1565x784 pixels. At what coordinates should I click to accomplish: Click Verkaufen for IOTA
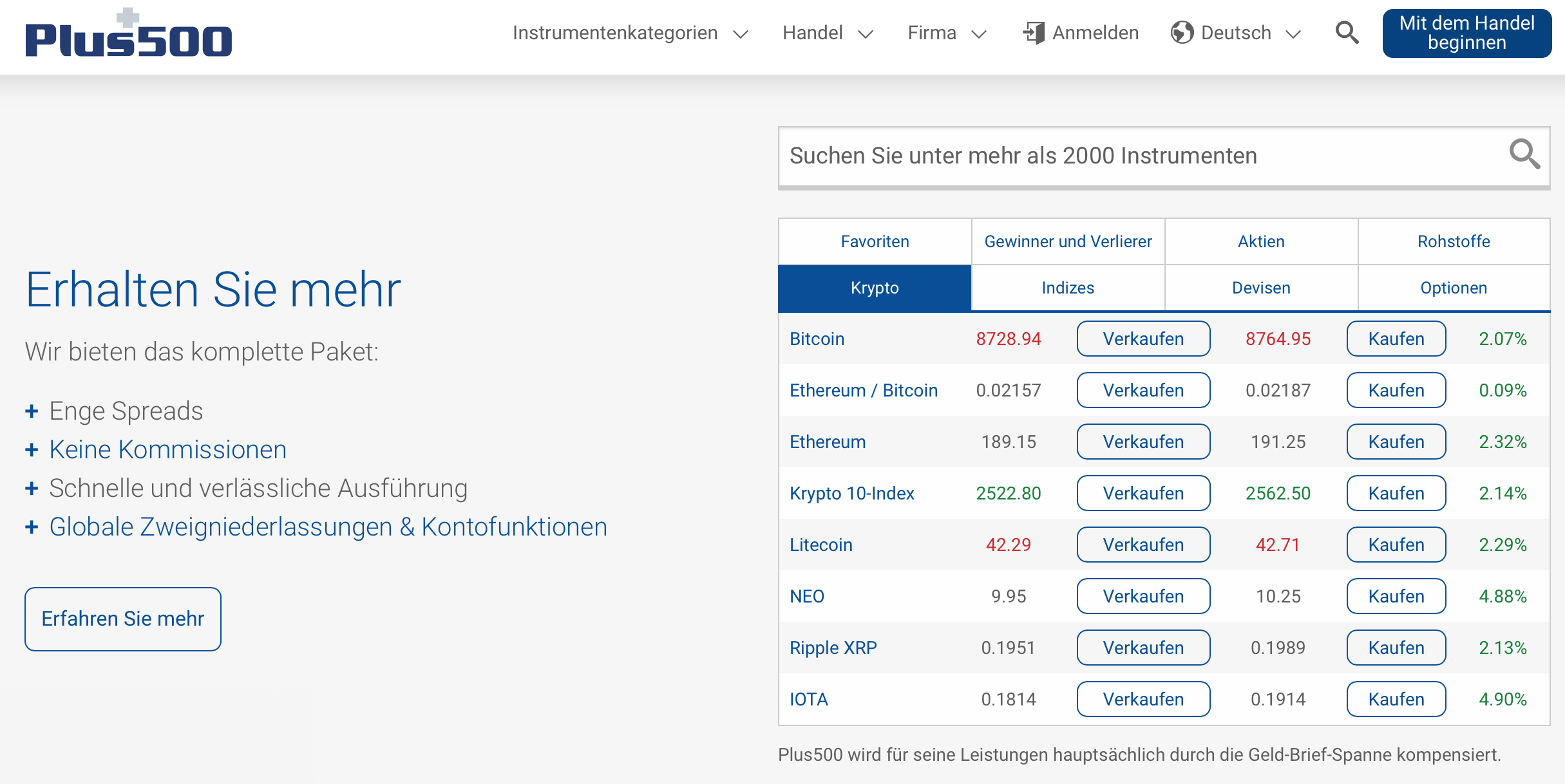[1143, 699]
